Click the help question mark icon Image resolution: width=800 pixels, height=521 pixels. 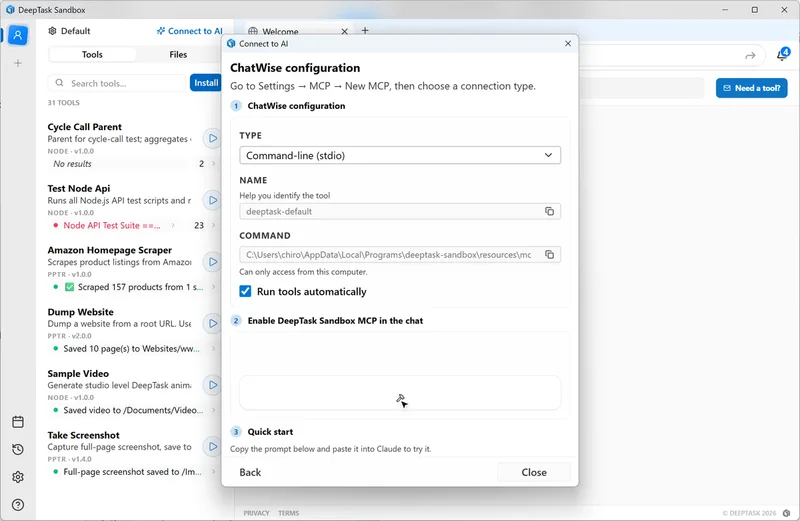coord(18,505)
